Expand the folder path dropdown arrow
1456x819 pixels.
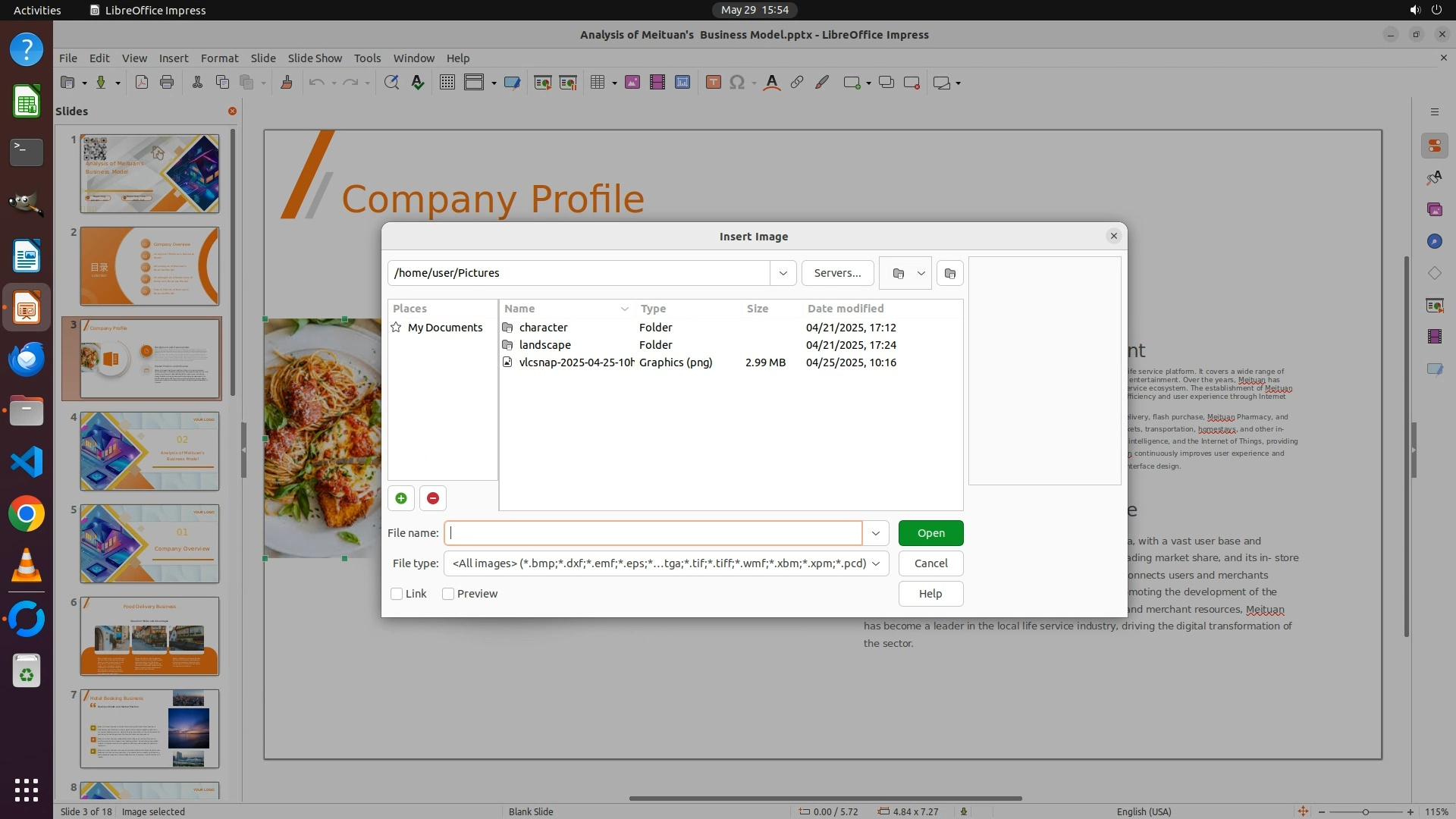click(x=783, y=273)
